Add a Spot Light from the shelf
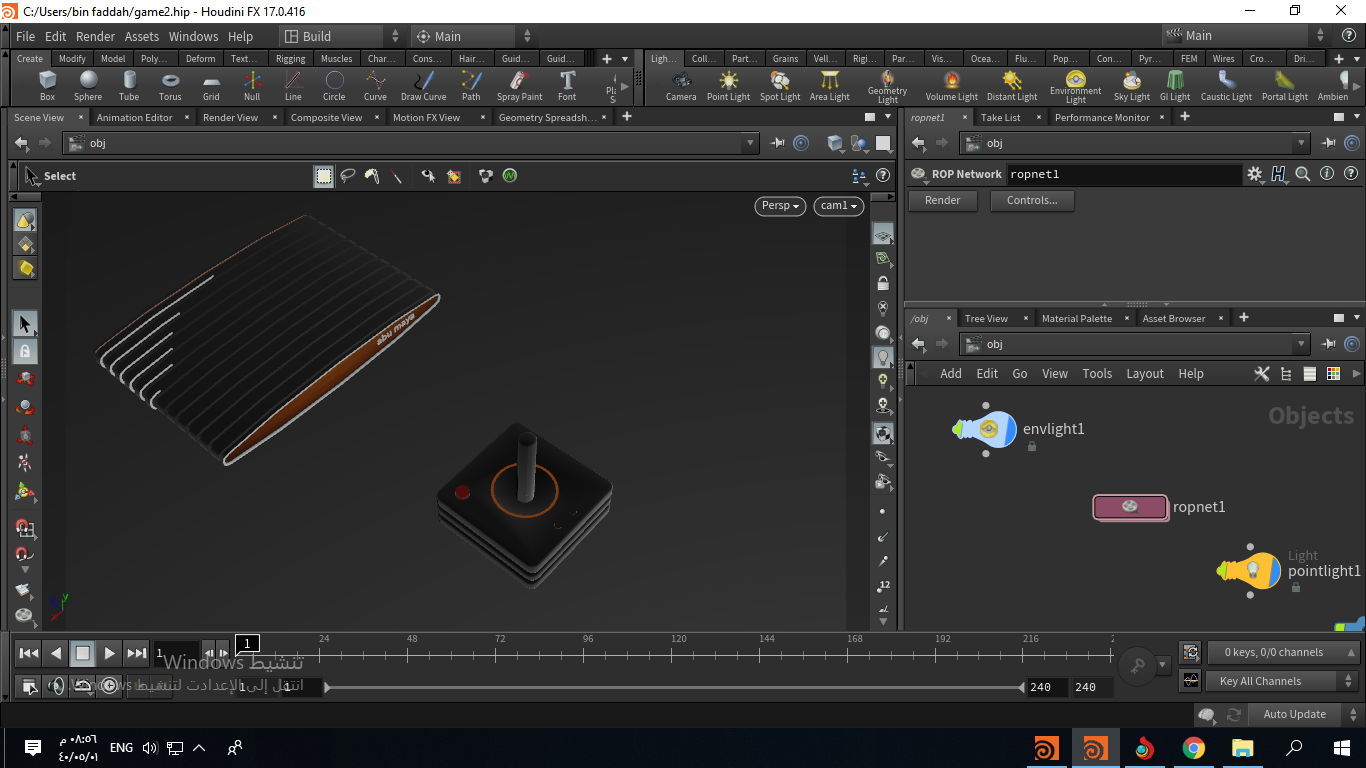 point(780,86)
